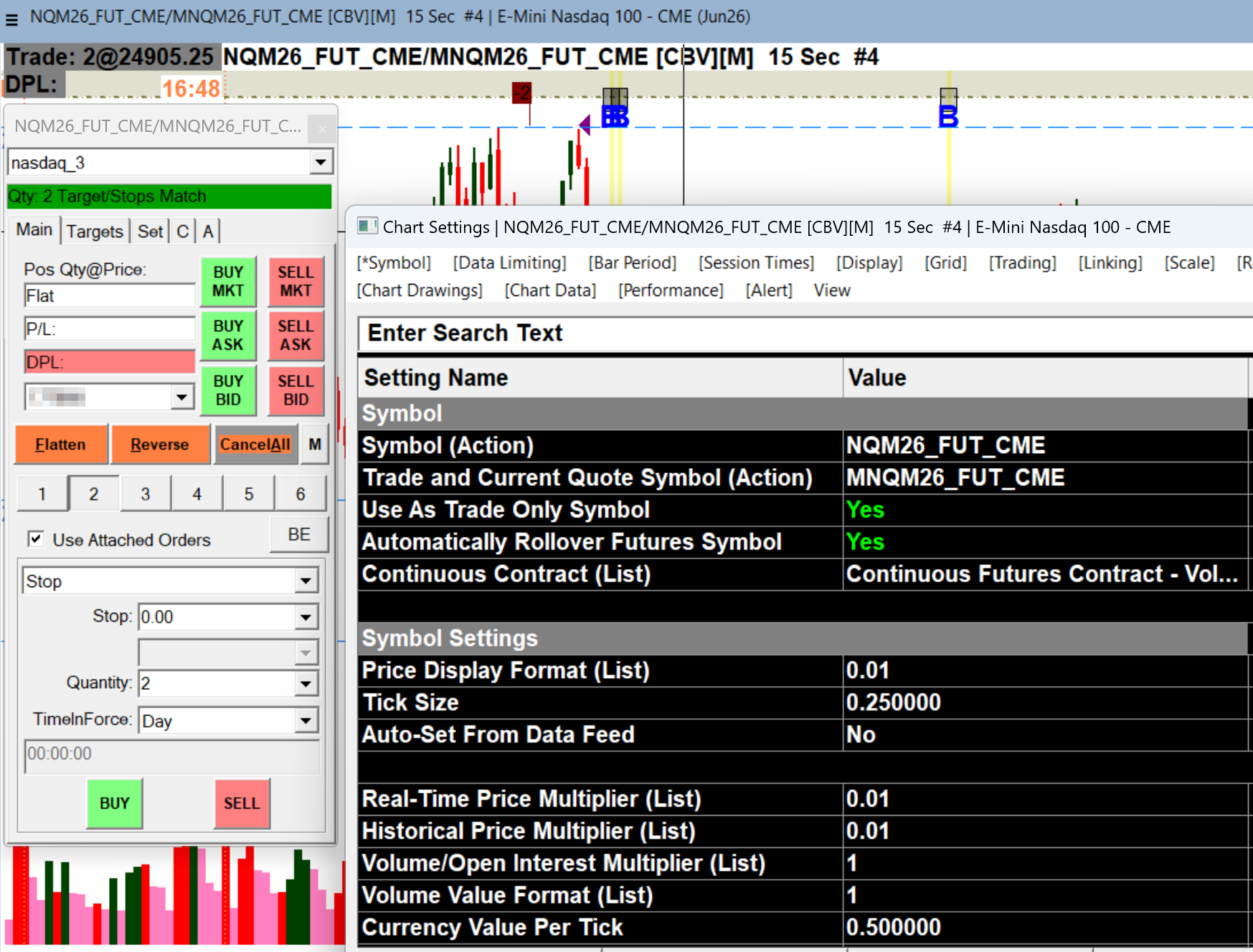1253x952 pixels.
Task: Open the A tab in trade window
Action: pyautogui.click(x=208, y=232)
